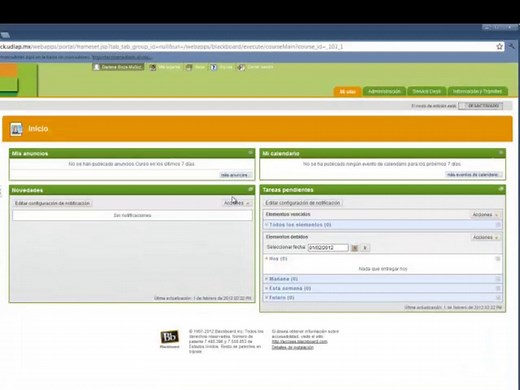Switch to the Administración tab
Viewport: 520px width, 390px height.
pos(384,91)
